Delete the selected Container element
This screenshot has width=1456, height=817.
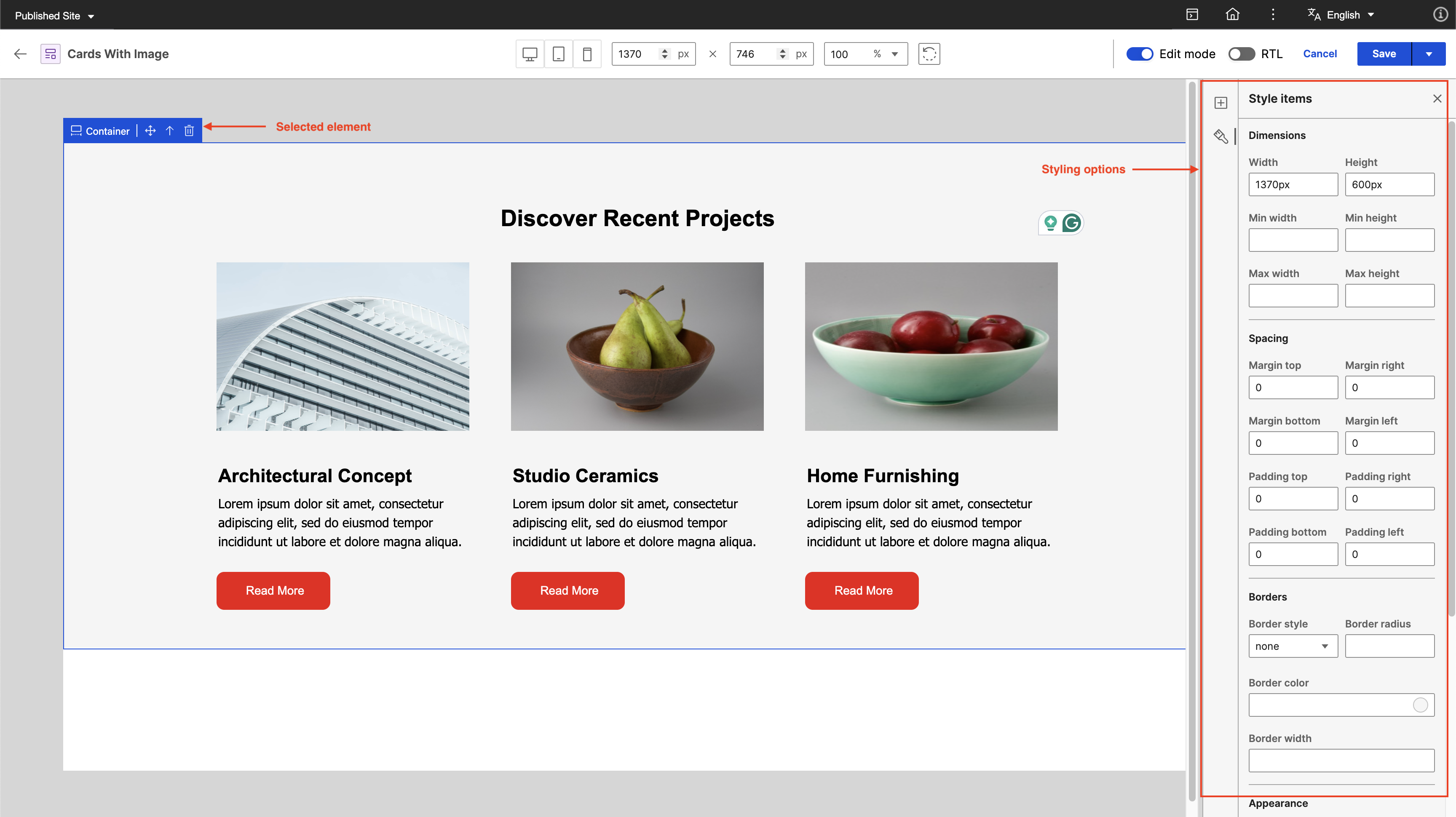(189, 131)
